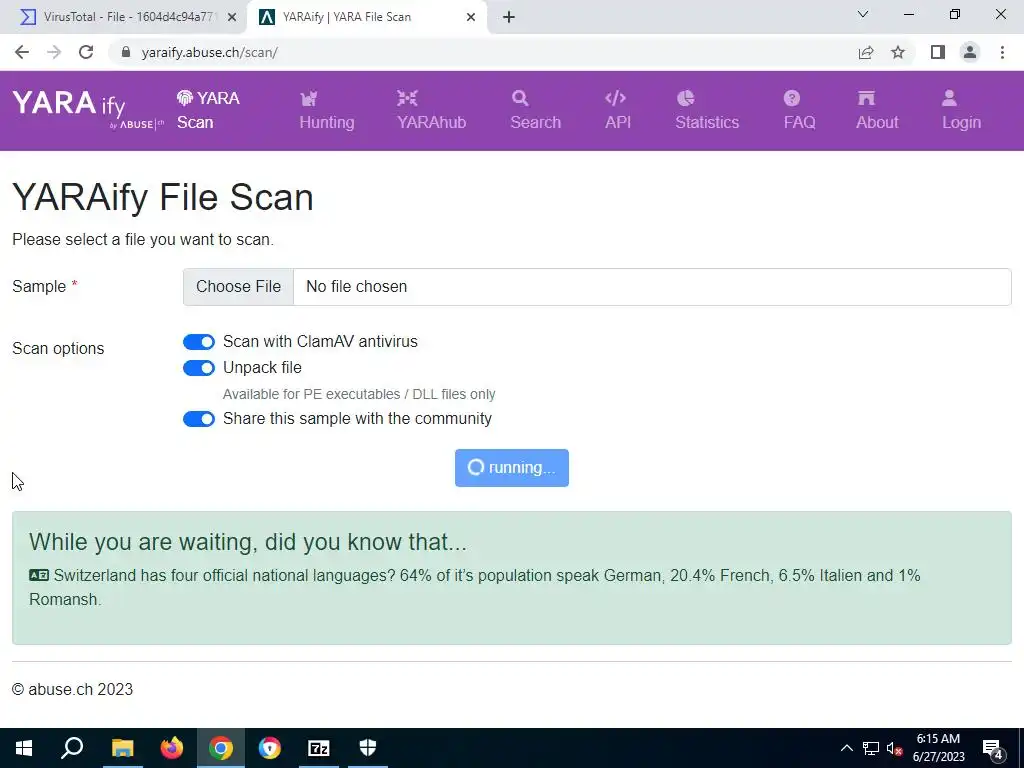
Task: Open Windows Security shield icon
Action: 368,748
